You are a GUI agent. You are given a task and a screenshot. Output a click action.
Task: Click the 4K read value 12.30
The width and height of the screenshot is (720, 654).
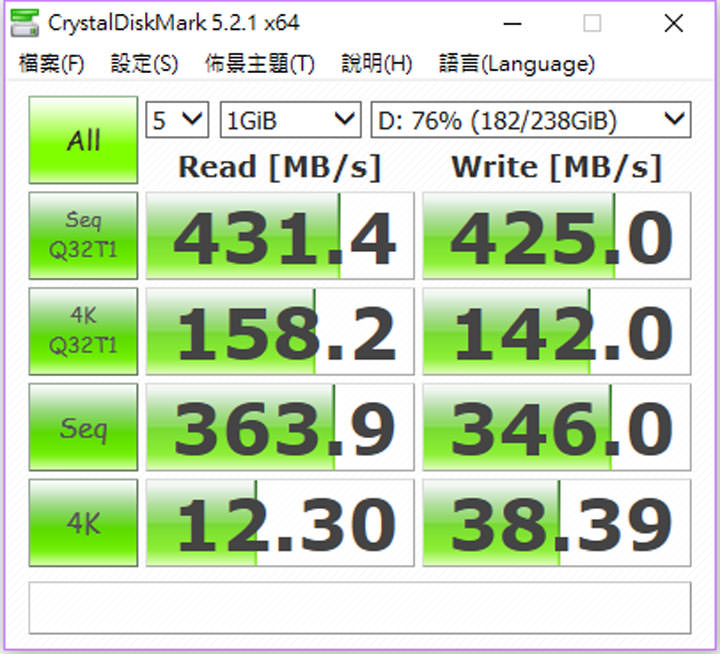coord(280,523)
